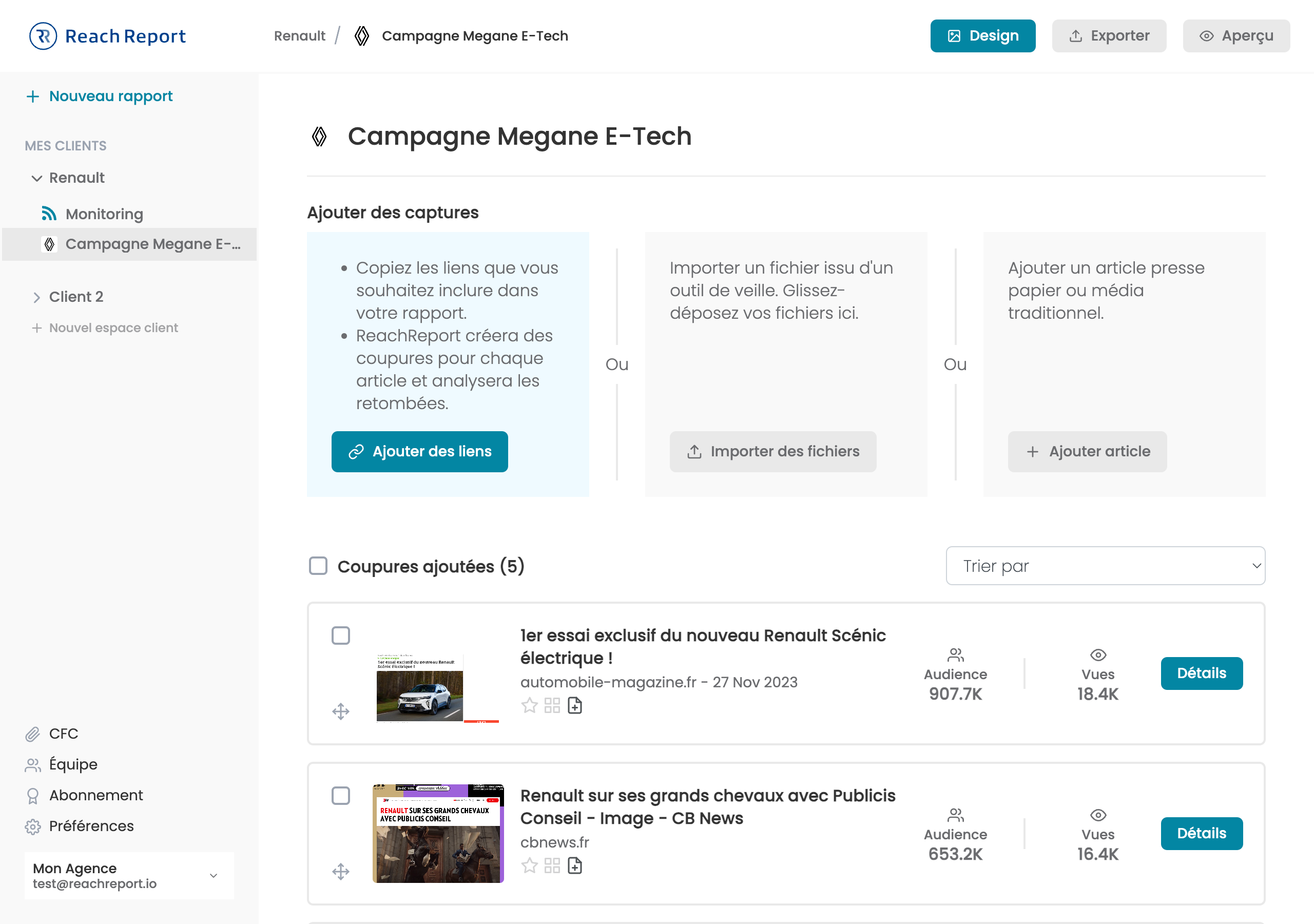Click plus icon beside Nouvel espace client

[x=36, y=328]
